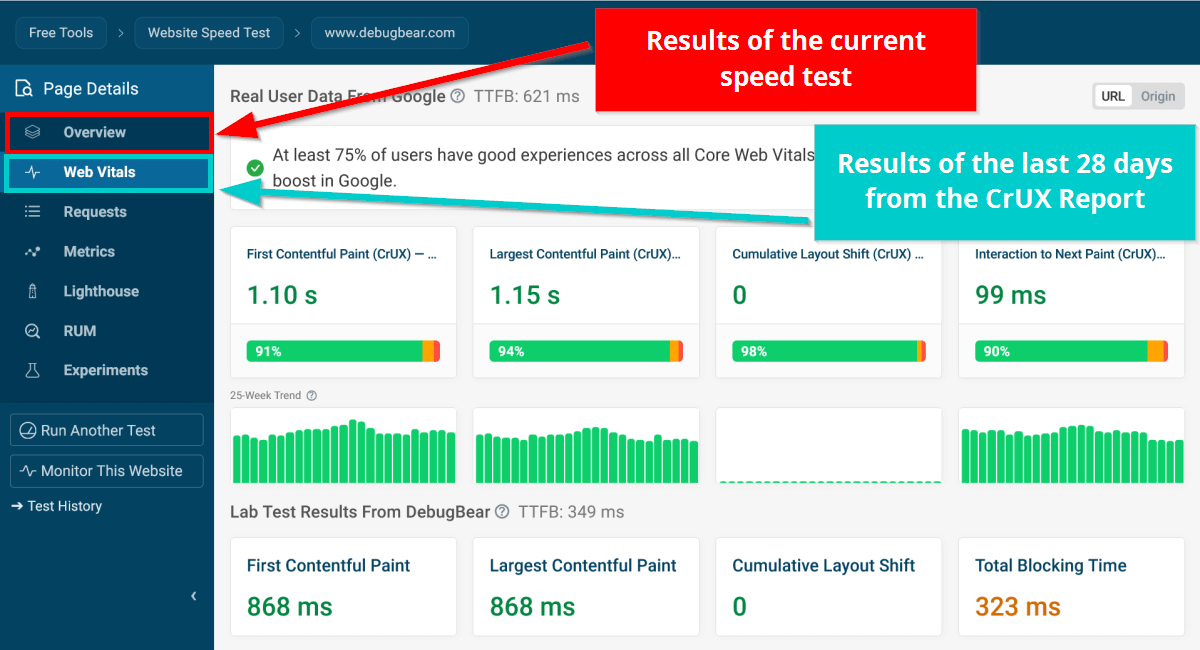Open the Largest Contentful Paint trend chart

pyautogui.click(x=586, y=445)
